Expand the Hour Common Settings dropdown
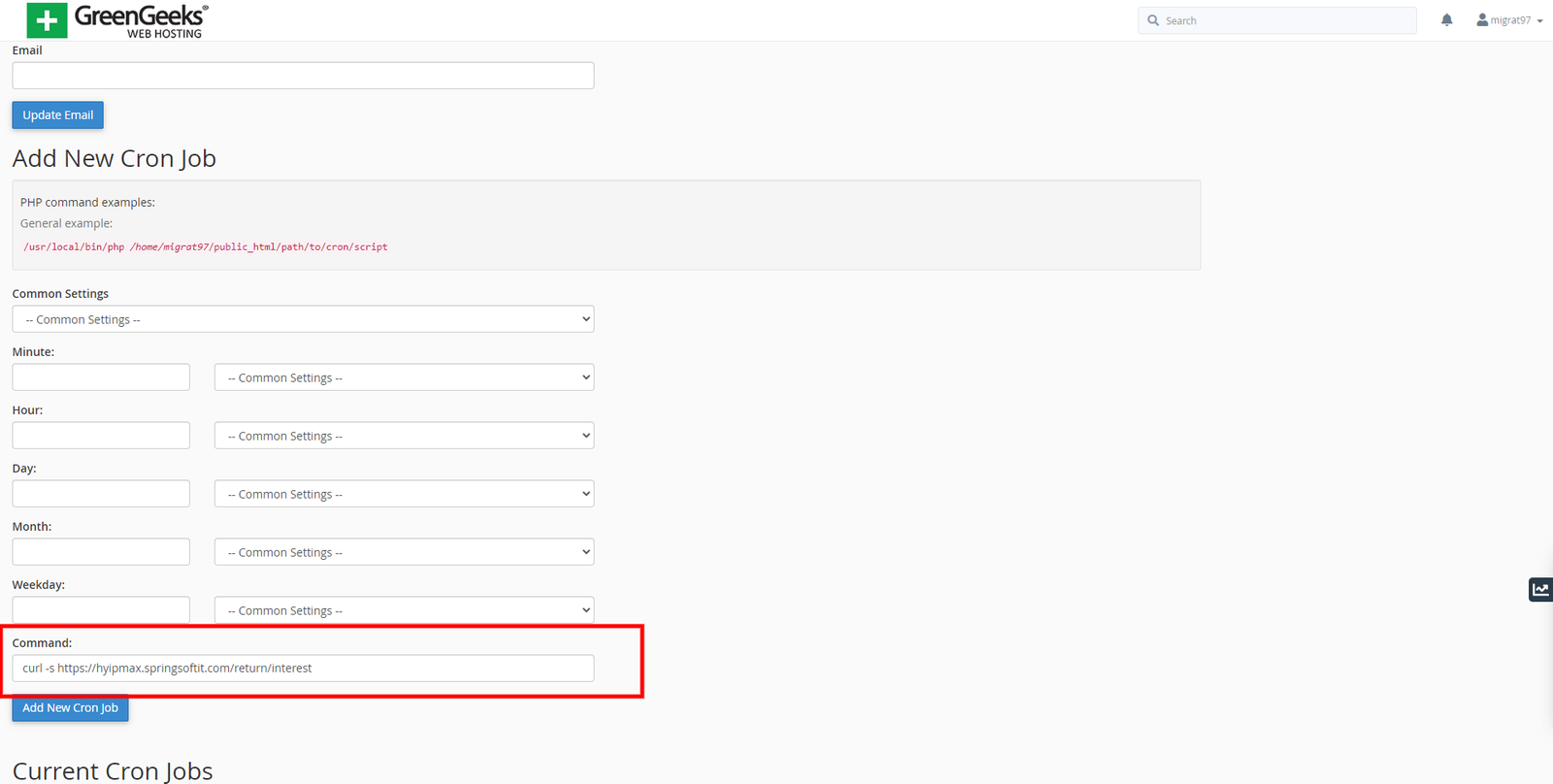Image resolution: width=1553 pixels, height=784 pixels. click(x=404, y=436)
